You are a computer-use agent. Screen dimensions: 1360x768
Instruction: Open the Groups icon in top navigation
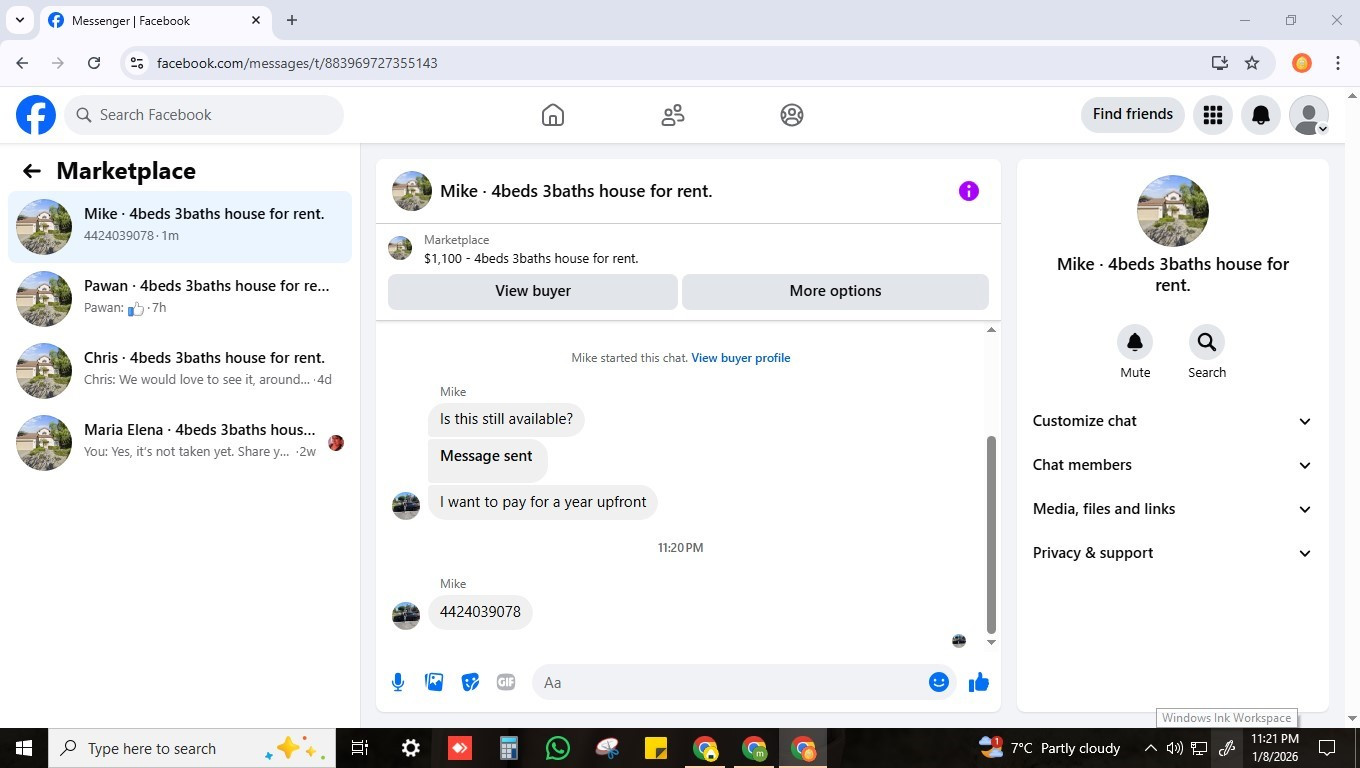(x=792, y=115)
